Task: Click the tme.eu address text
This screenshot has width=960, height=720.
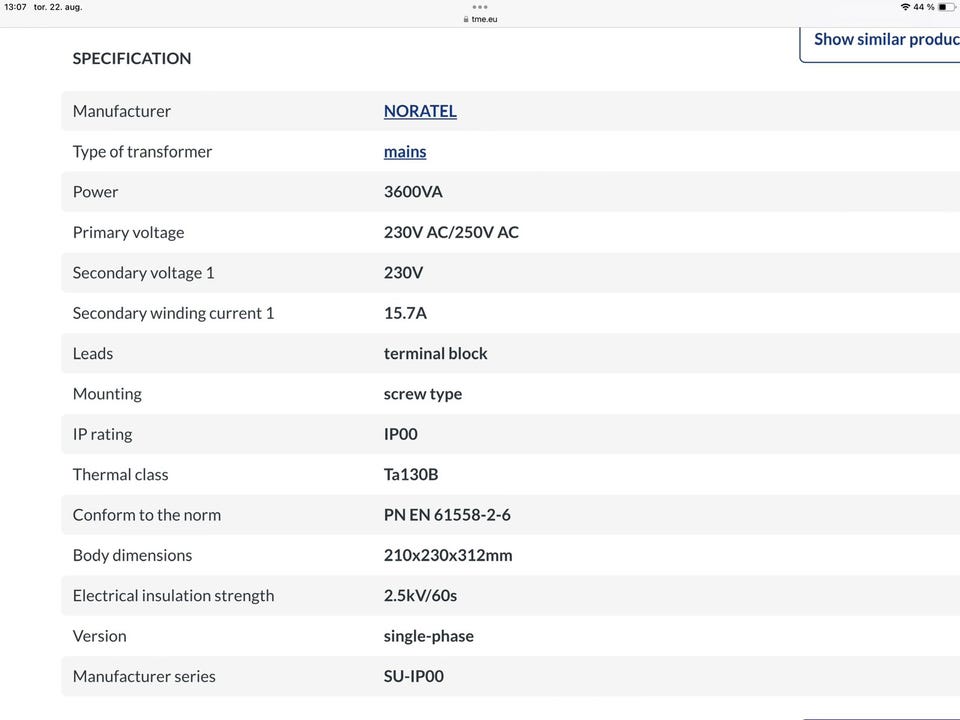Action: (x=484, y=19)
